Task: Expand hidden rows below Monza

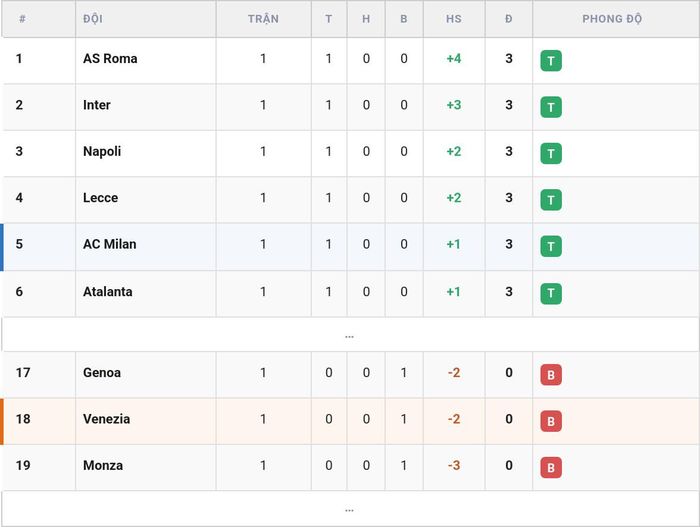Action: pyautogui.click(x=350, y=509)
